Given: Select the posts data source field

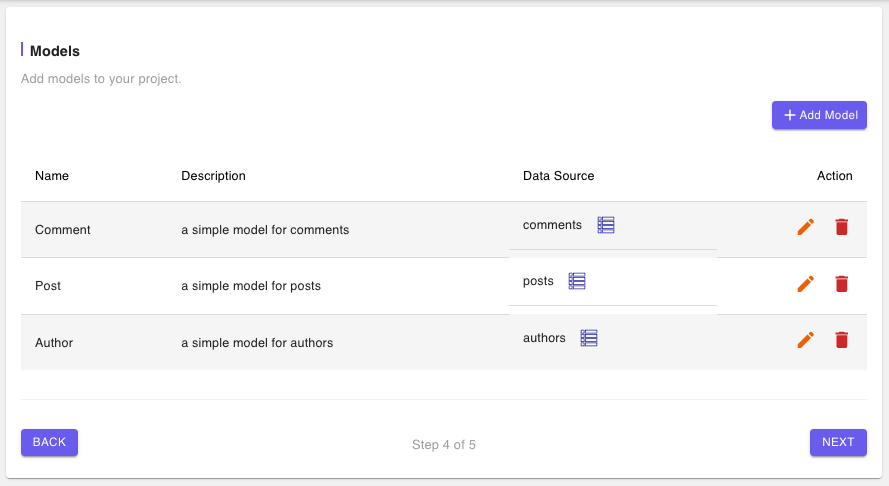Looking at the screenshot, I should (x=613, y=282).
